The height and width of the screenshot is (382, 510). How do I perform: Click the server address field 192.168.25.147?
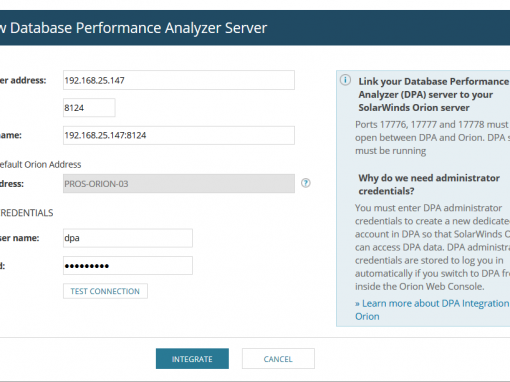pos(179,80)
